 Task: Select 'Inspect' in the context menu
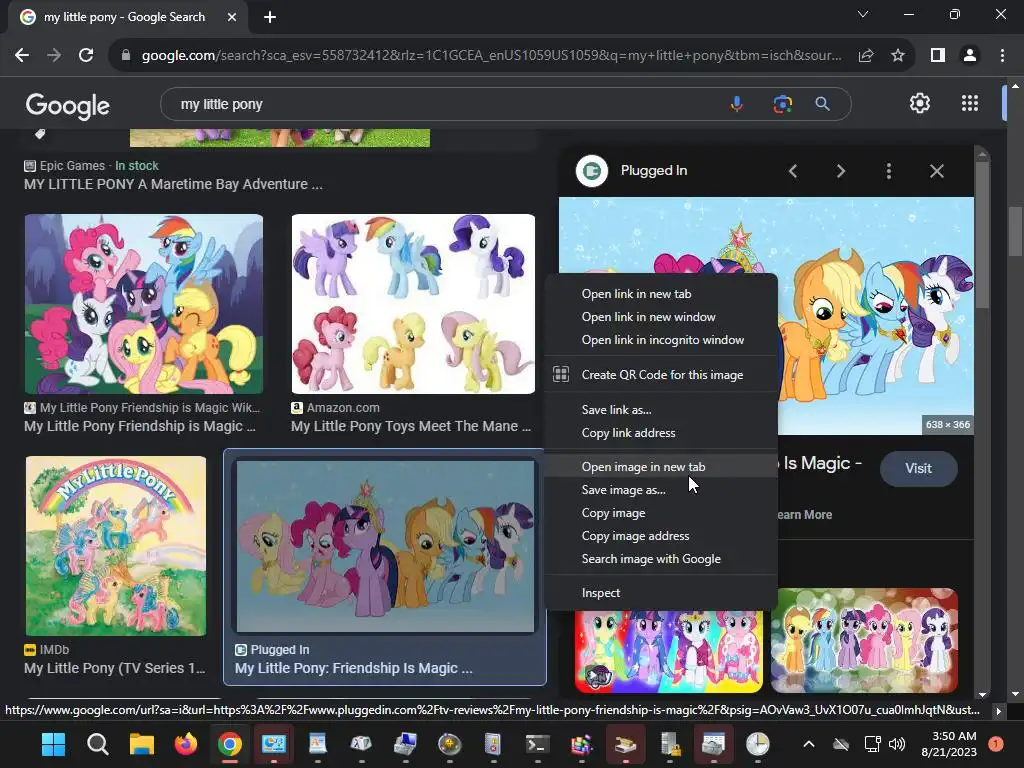[660, 593]
